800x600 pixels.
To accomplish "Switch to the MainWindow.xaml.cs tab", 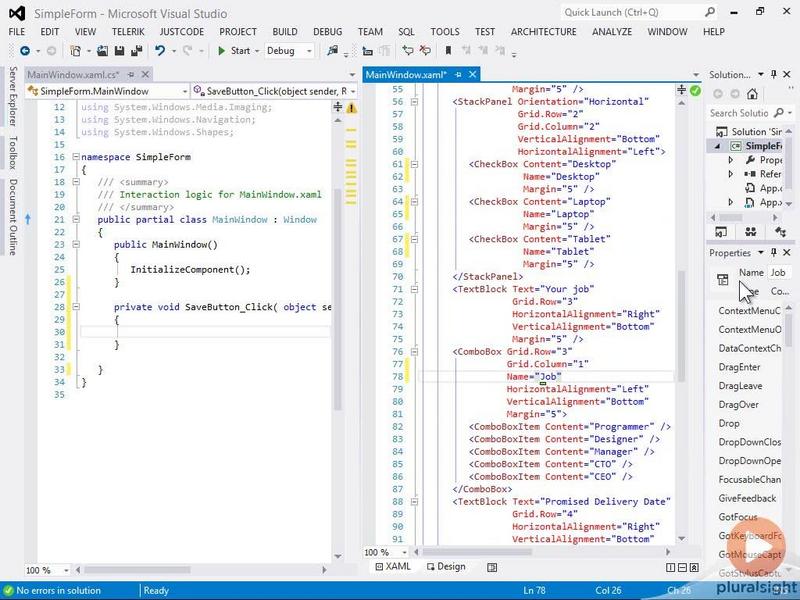I will 73,74.
